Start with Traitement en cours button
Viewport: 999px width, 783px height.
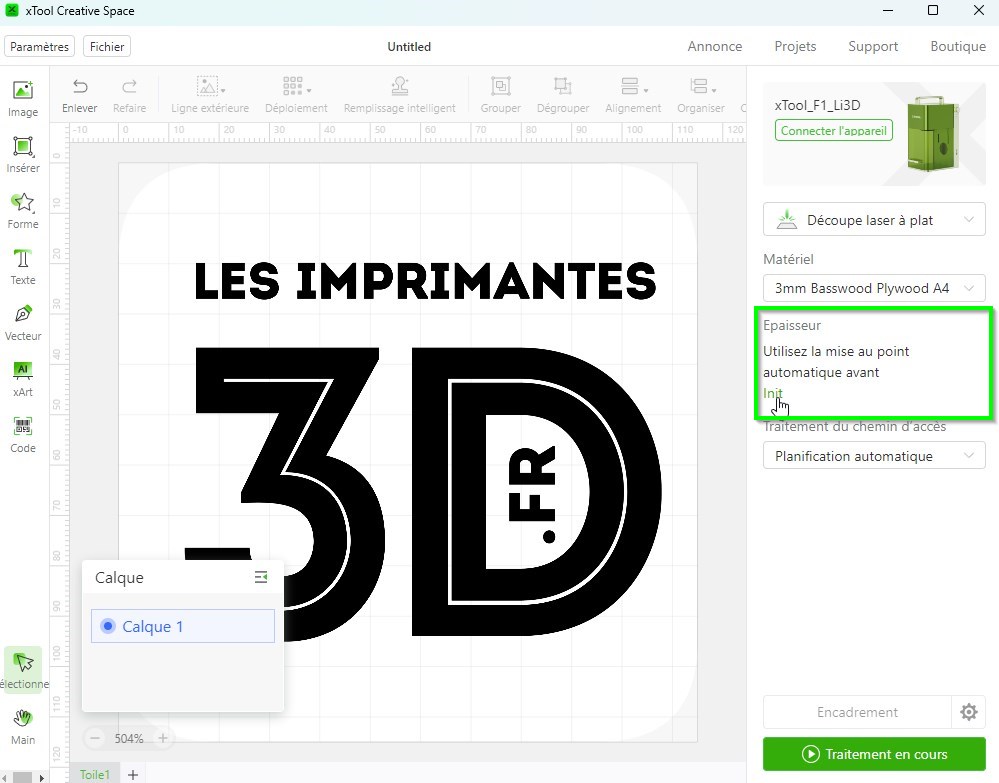(874, 754)
